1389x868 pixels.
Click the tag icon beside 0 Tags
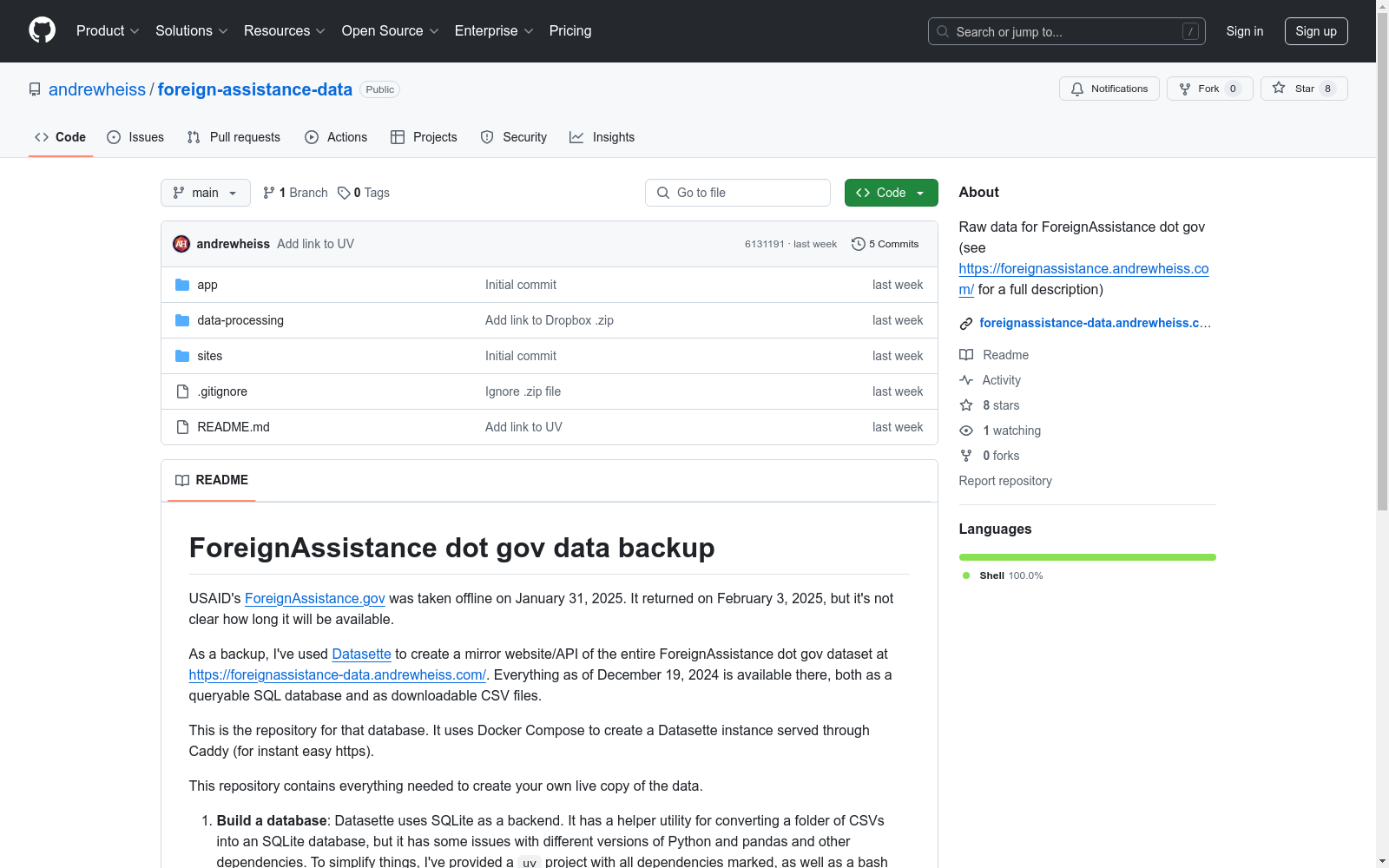pyautogui.click(x=344, y=193)
